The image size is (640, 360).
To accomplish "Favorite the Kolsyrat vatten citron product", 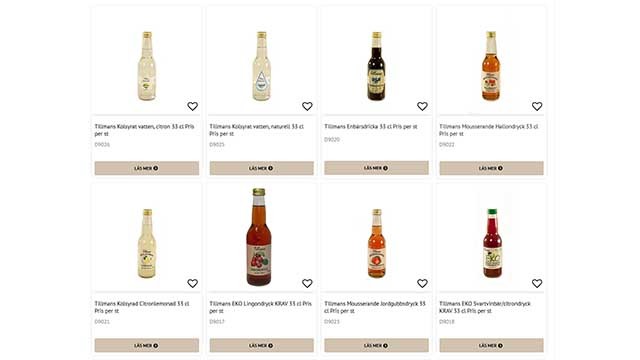I will point(192,106).
